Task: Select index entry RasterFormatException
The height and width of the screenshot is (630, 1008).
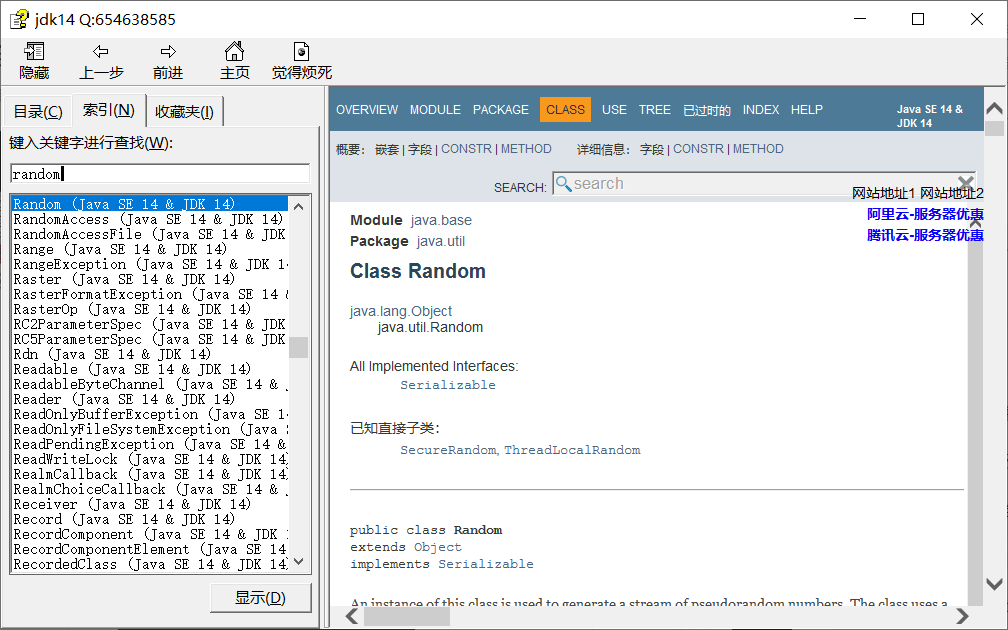Action: coord(150,294)
